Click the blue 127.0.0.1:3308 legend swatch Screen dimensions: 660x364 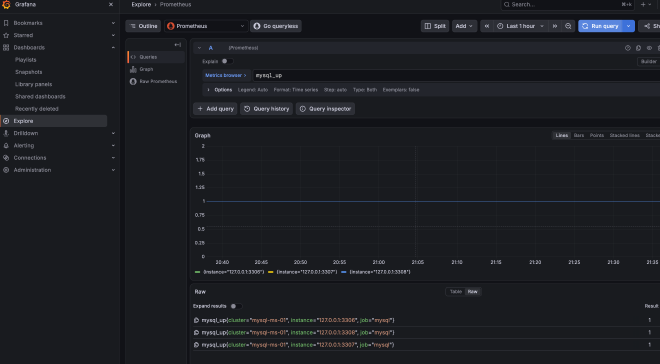pos(344,272)
